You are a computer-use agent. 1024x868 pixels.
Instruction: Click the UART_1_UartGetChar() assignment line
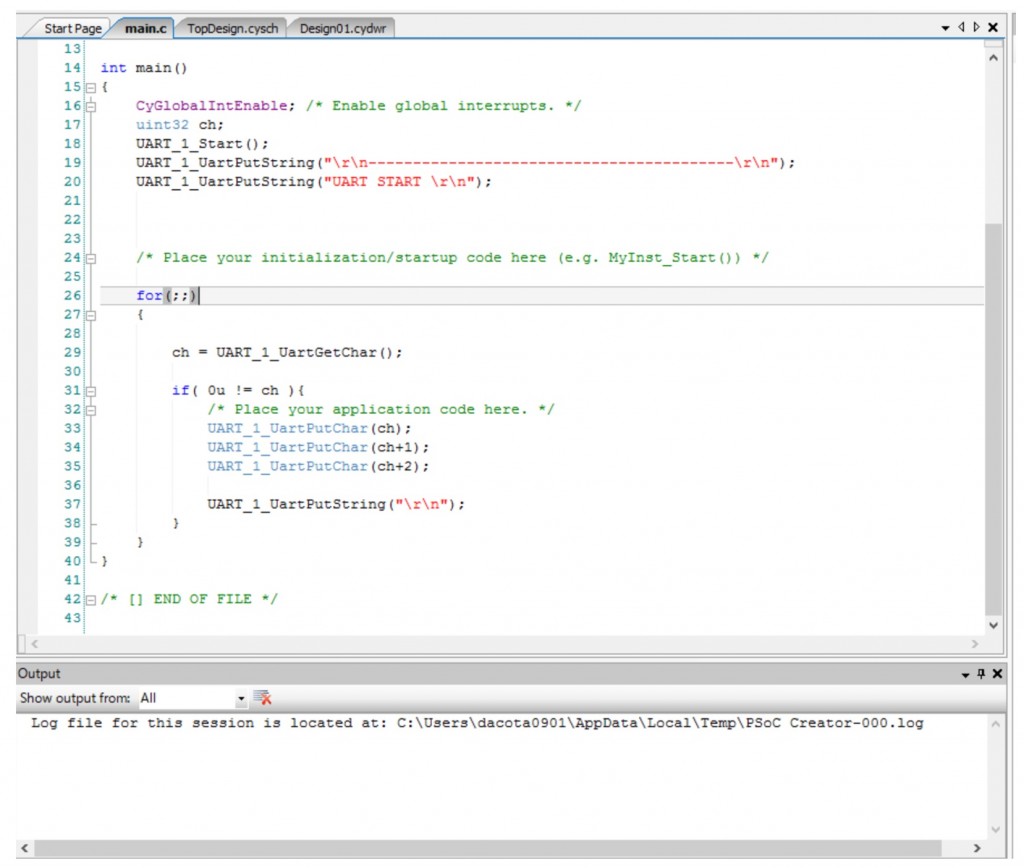[x=287, y=353]
